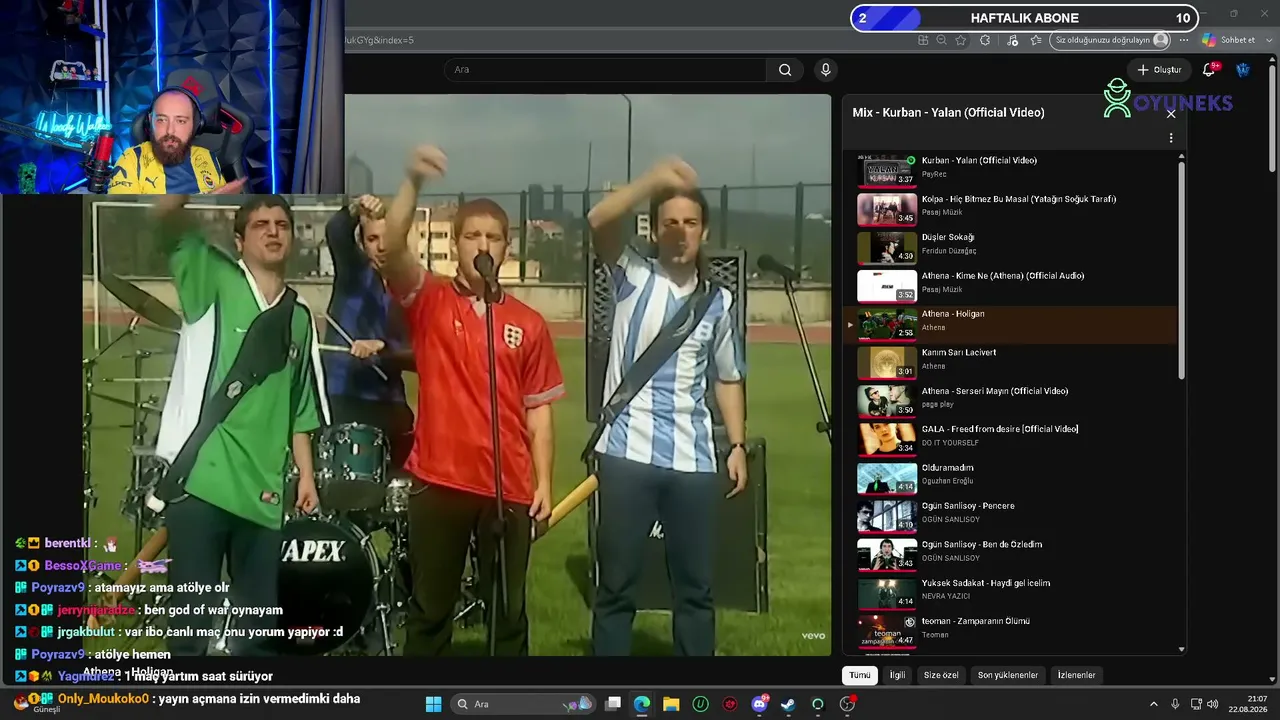Image resolution: width=1280 pixels, height=720 pixels.
Task: Select currently playing Athena - Holigan entry
Action: 1012,324
